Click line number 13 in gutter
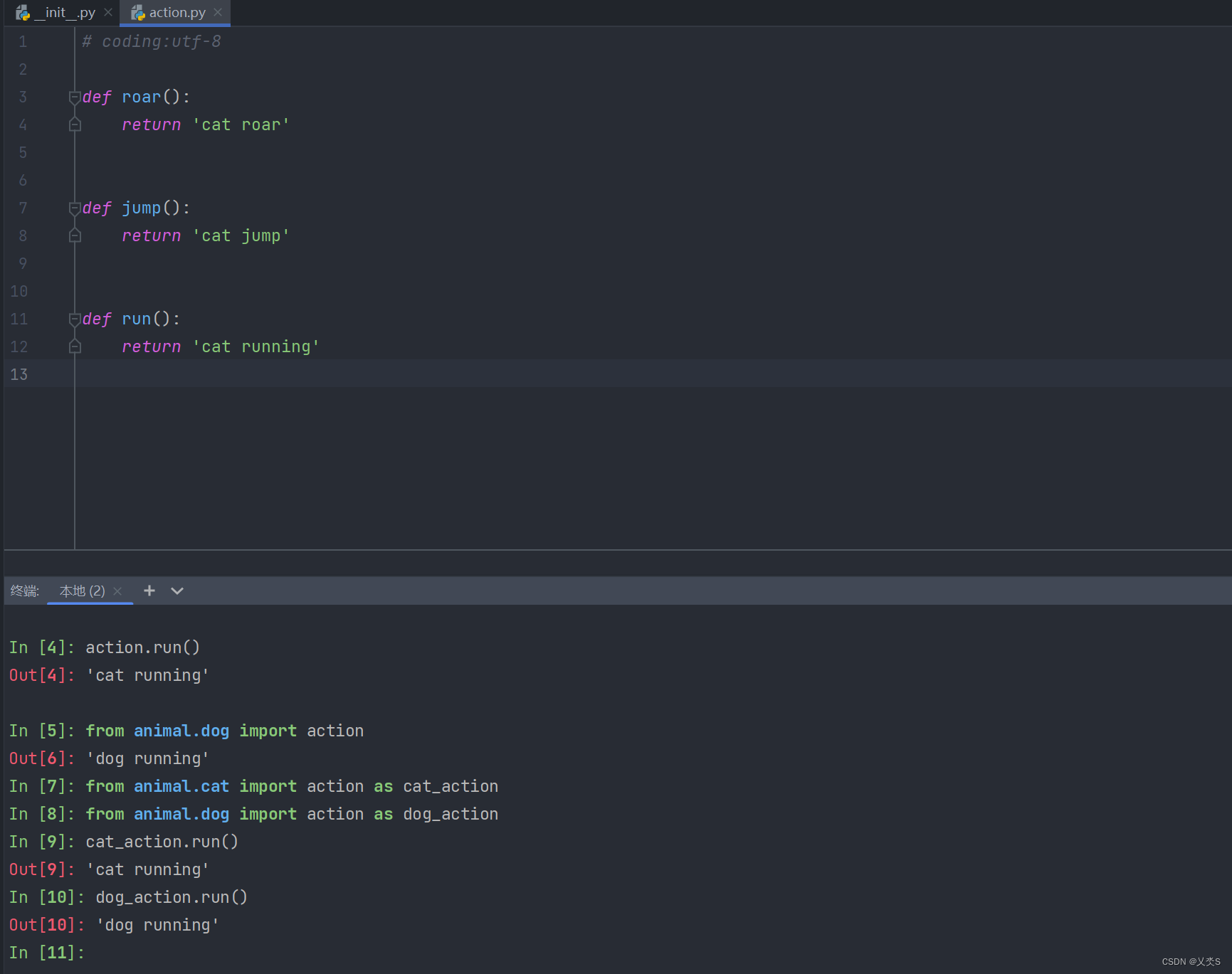 point(19,374)
